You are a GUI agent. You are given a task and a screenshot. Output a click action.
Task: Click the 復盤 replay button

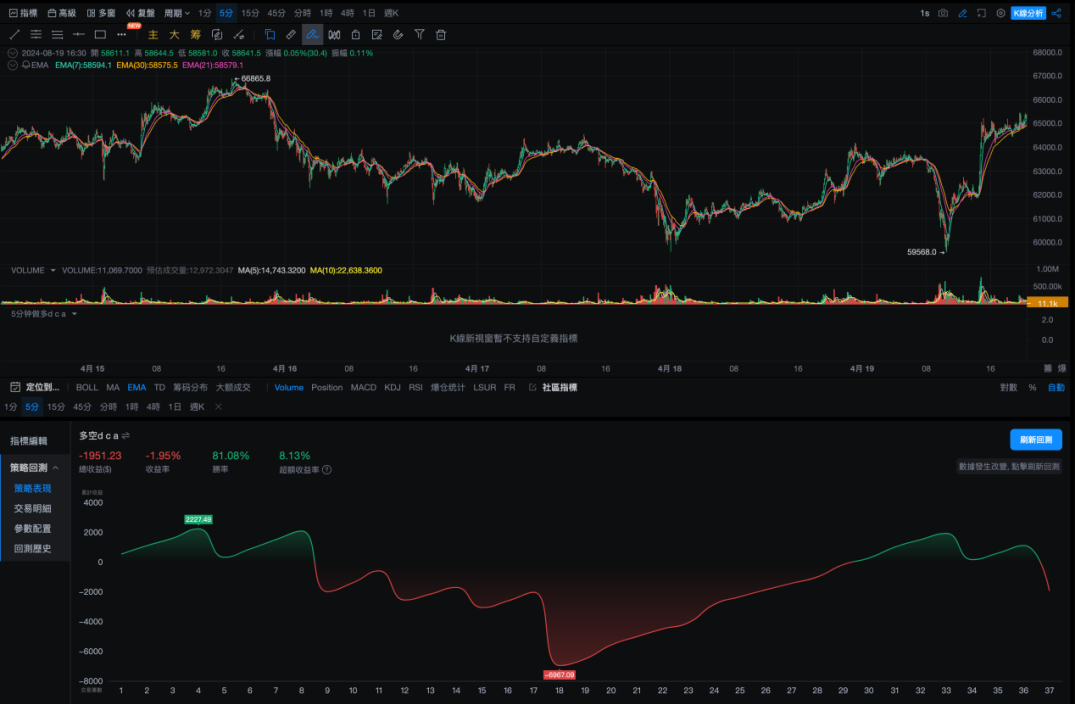click(141, 13)
